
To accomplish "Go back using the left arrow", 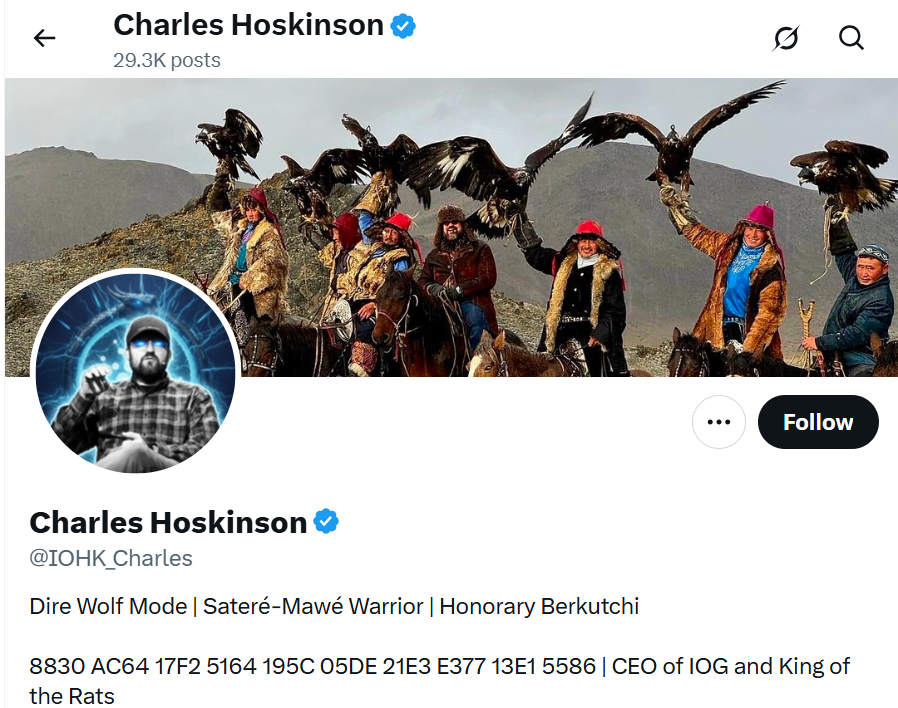I will [44, 38].
